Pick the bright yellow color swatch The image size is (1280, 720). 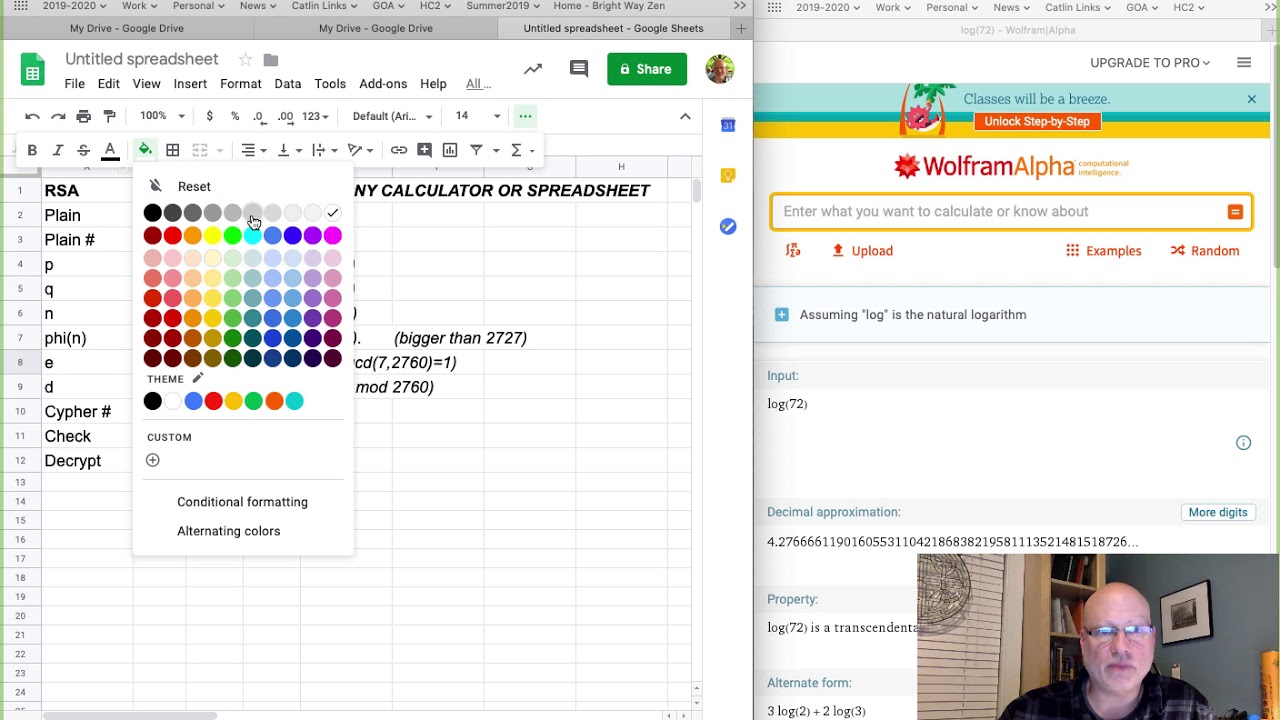point(213,236)
